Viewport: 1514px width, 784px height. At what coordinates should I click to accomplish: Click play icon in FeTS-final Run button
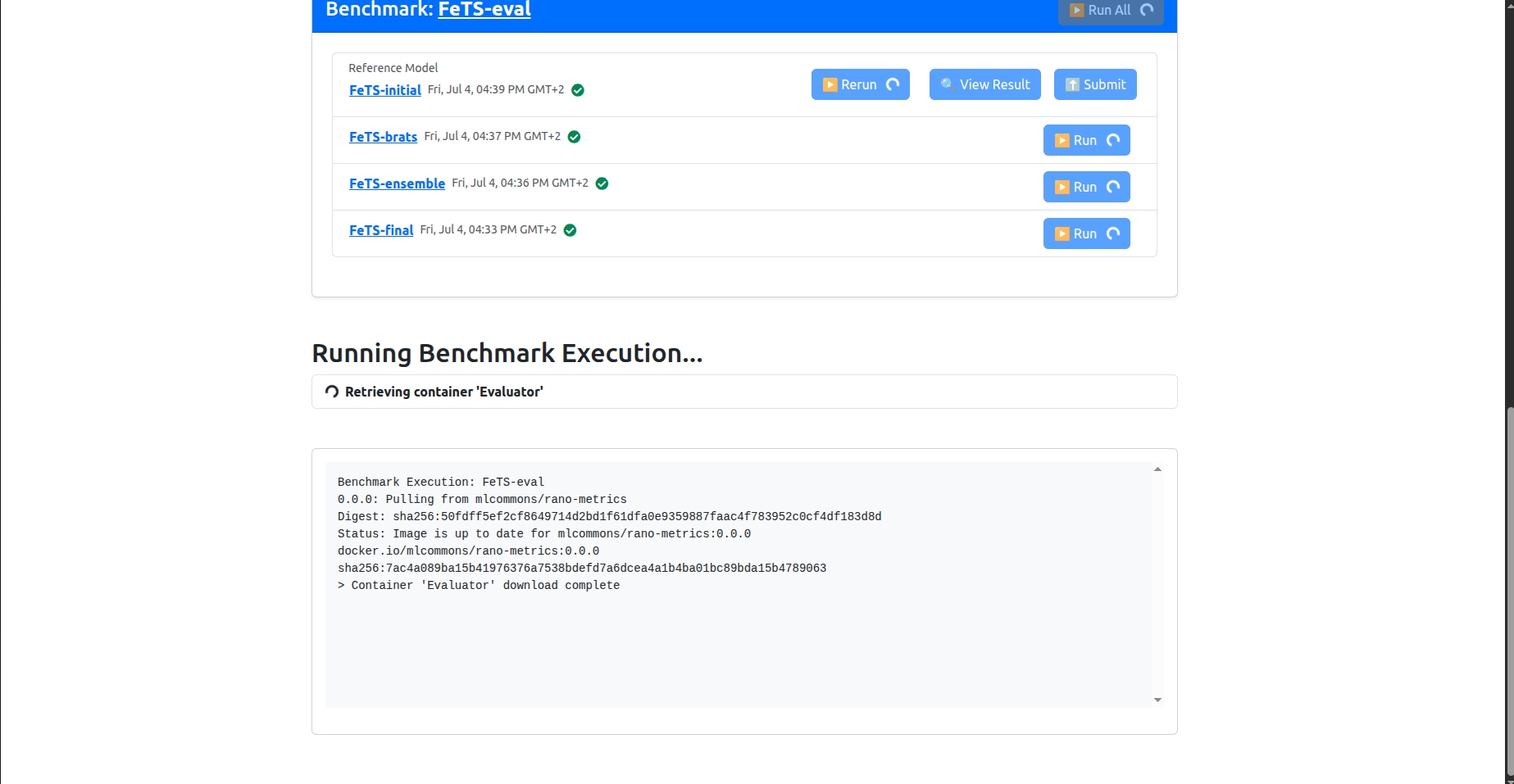pos(1062,233)
